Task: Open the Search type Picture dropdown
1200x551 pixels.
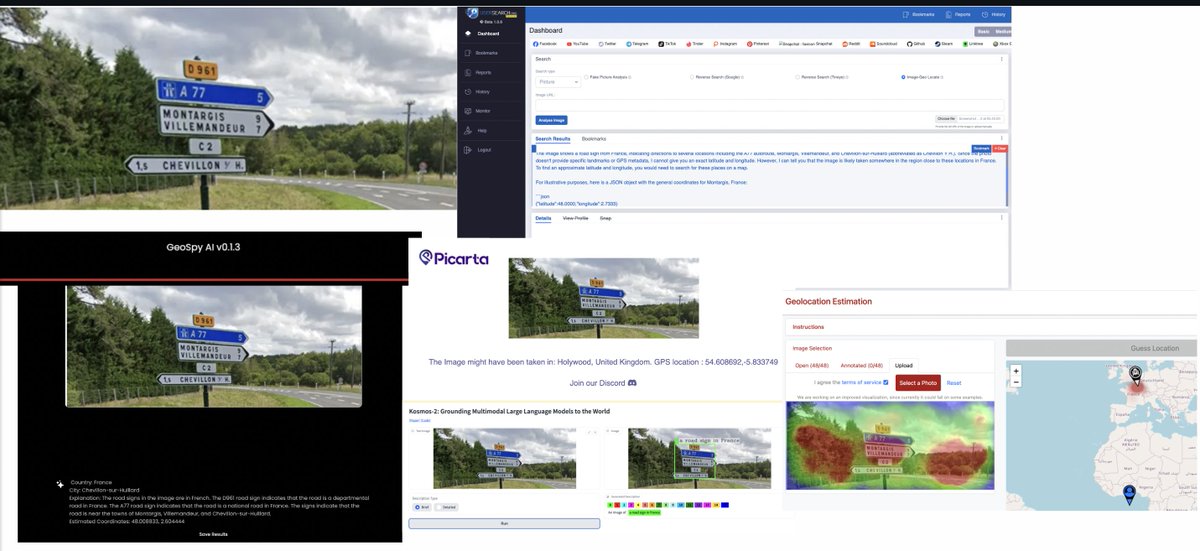Action: (558, 81)
